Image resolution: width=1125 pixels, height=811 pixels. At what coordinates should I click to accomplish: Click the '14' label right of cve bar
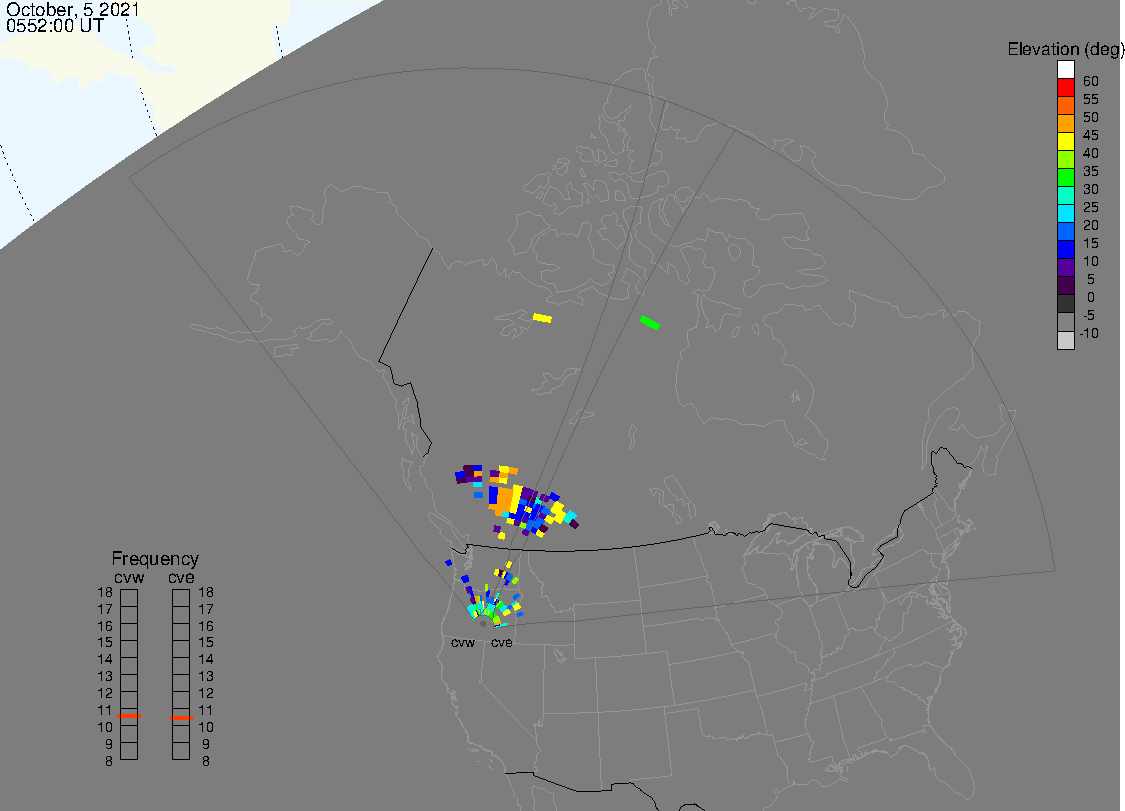coord(206,659)
